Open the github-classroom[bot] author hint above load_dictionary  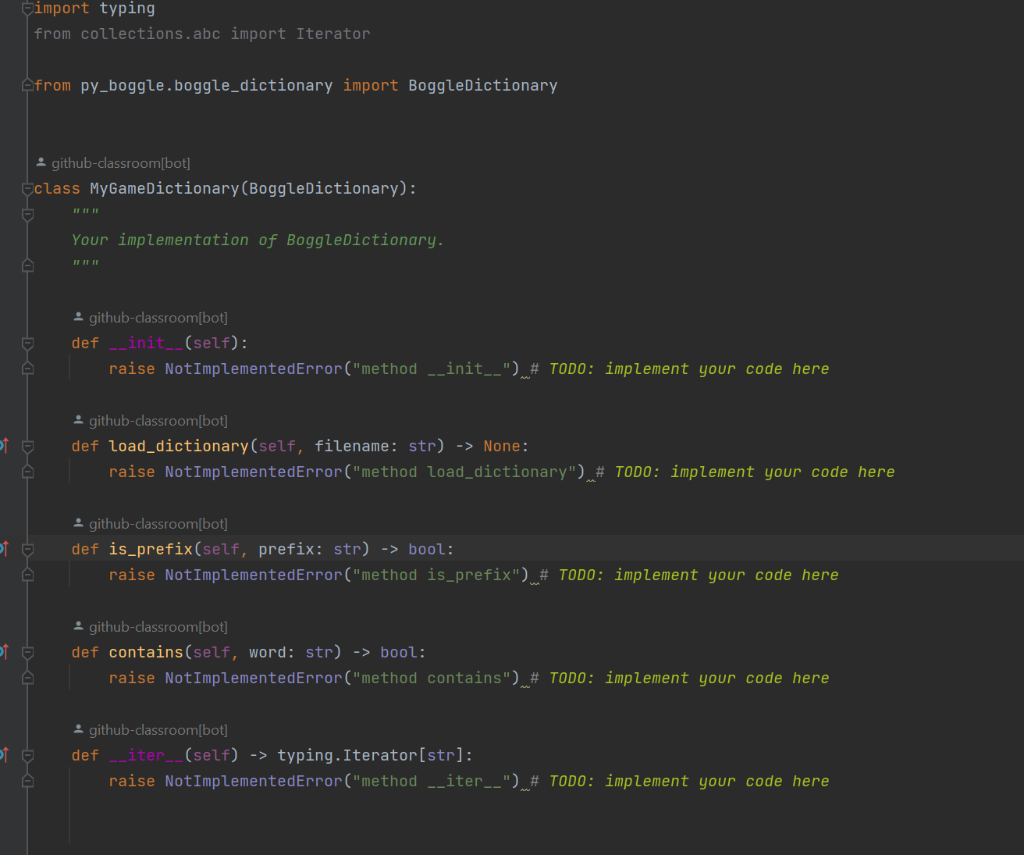pos(151,421)
